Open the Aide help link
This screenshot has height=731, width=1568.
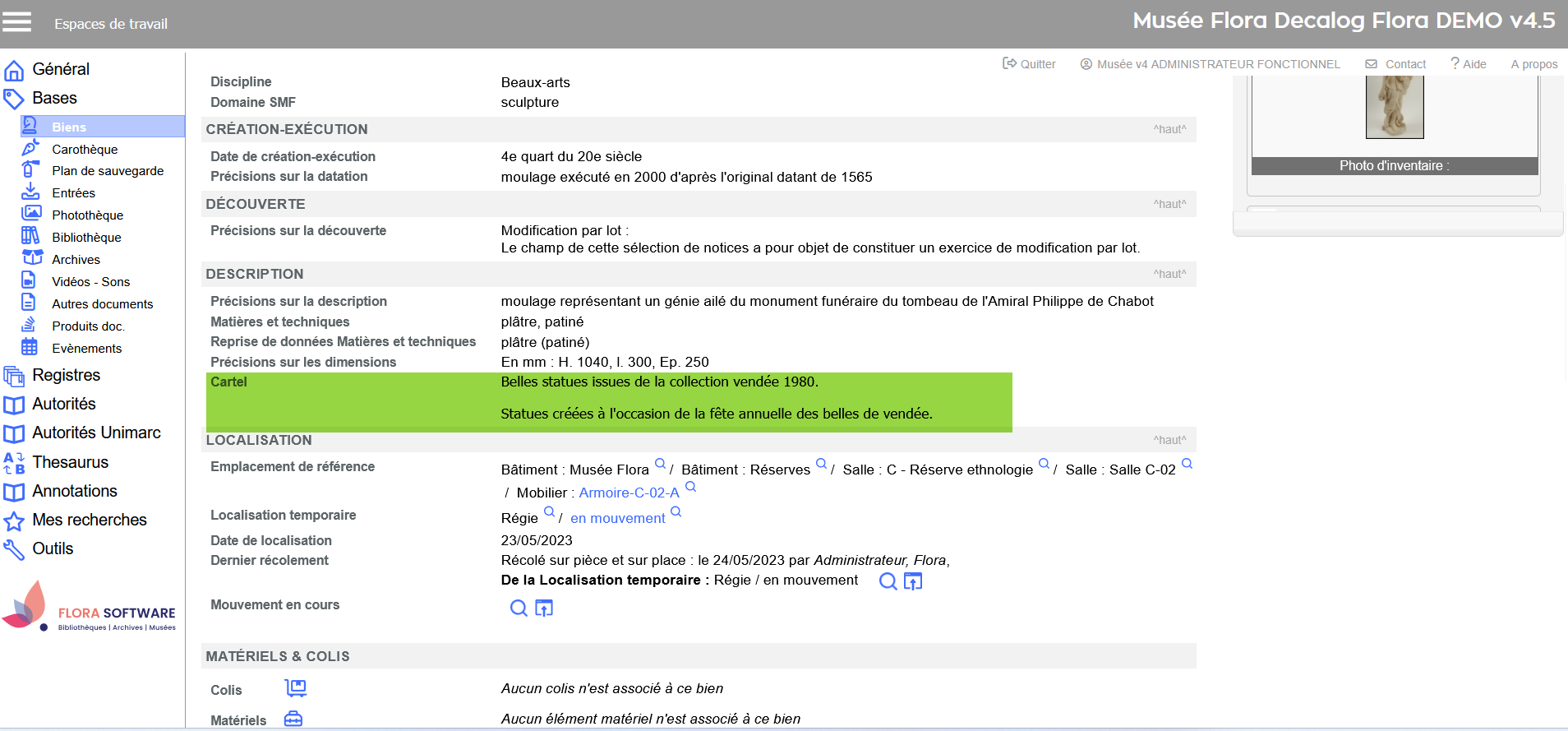(1469, 64)
